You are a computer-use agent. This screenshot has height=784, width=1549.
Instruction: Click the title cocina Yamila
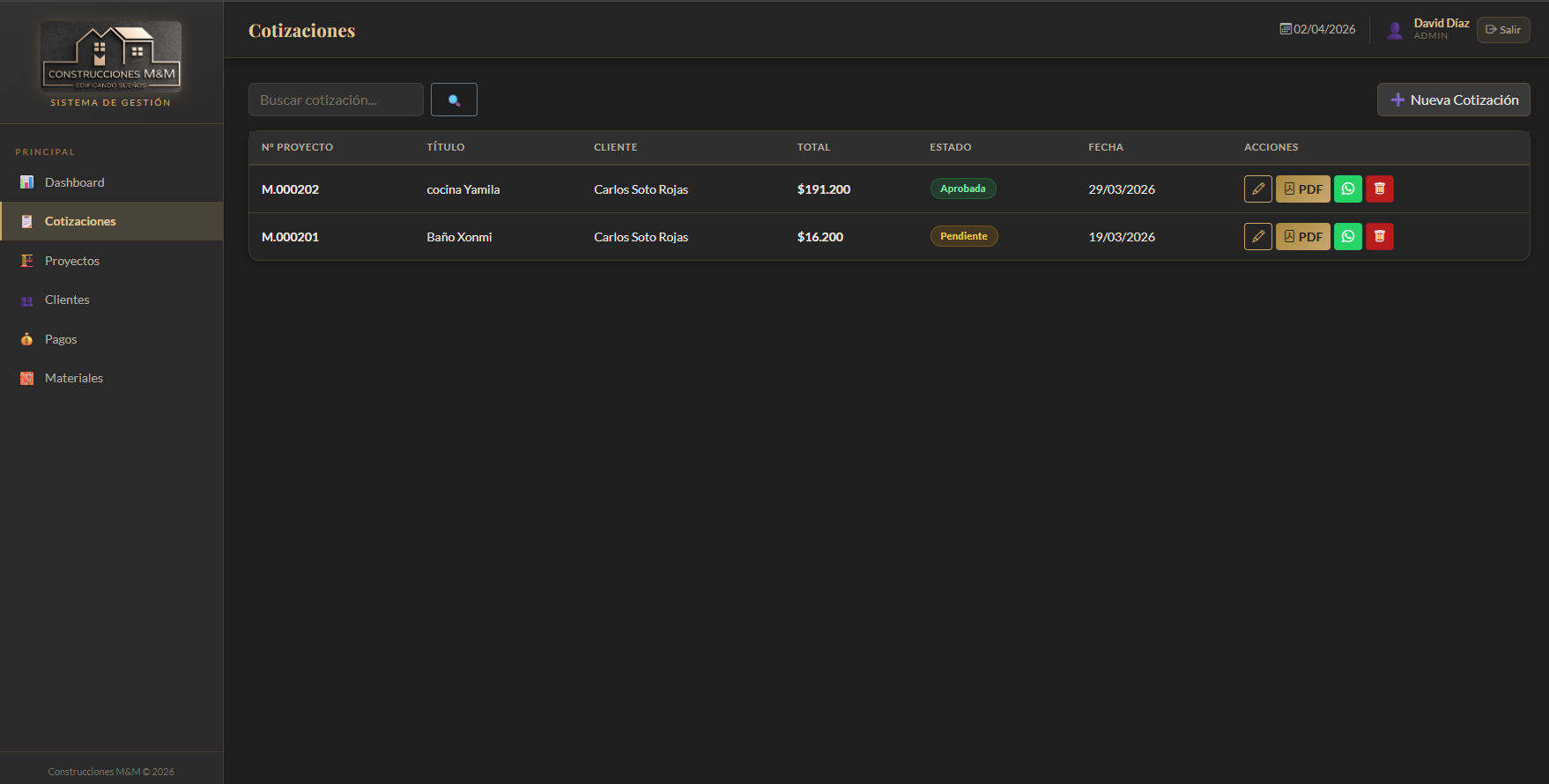point(463,189)
